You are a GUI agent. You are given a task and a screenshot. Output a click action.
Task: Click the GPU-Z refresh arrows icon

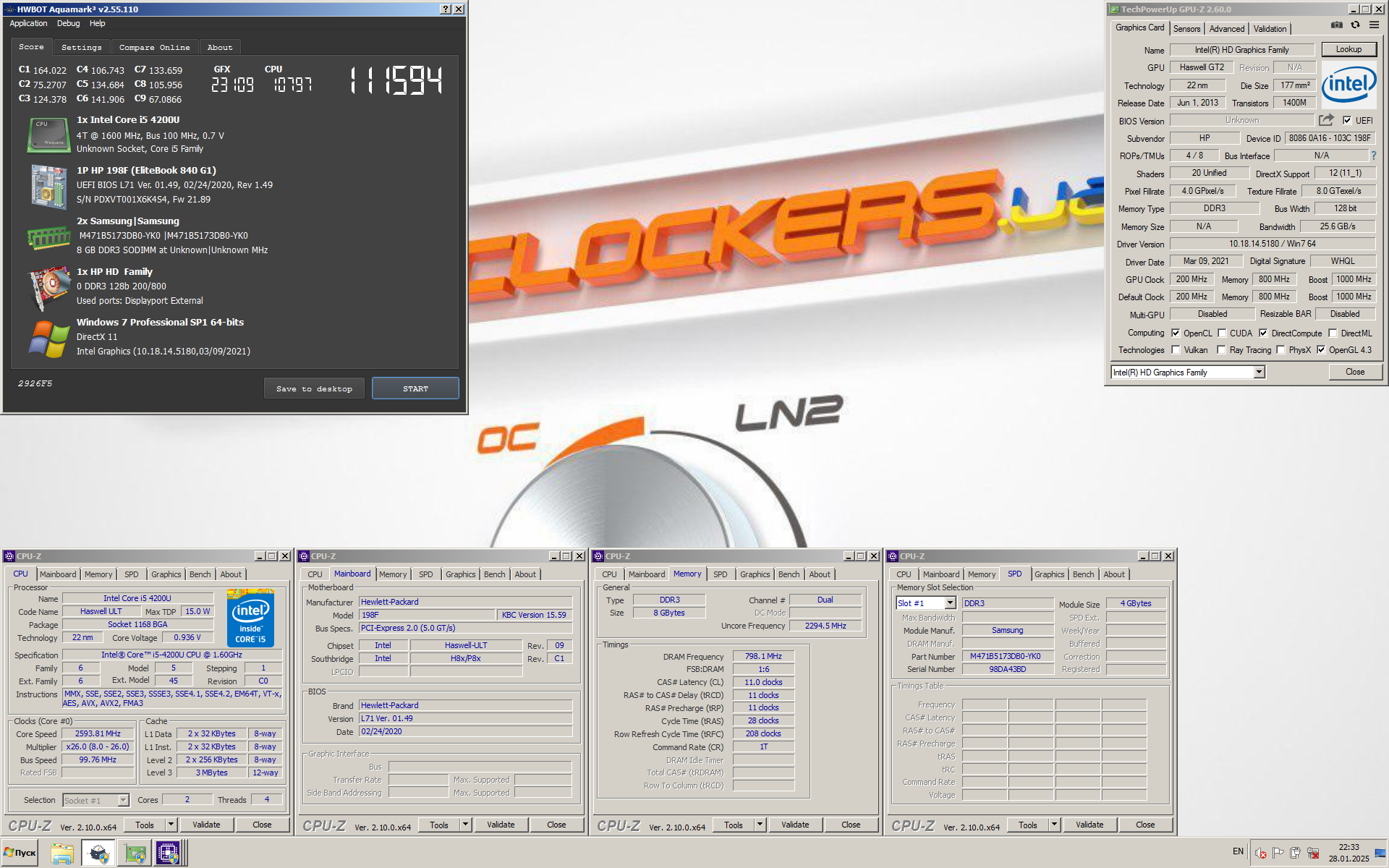click(1355, 25)
